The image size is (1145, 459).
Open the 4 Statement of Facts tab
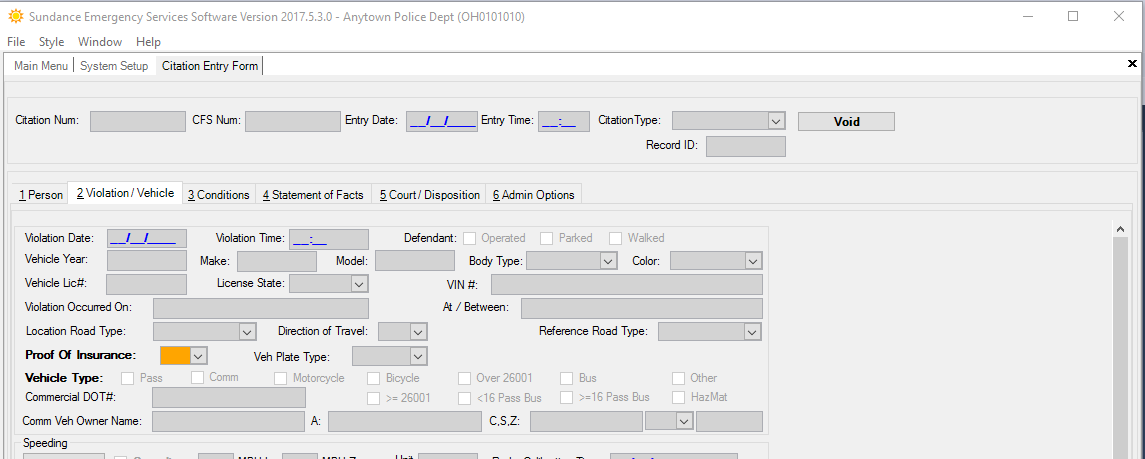point(313,195)
